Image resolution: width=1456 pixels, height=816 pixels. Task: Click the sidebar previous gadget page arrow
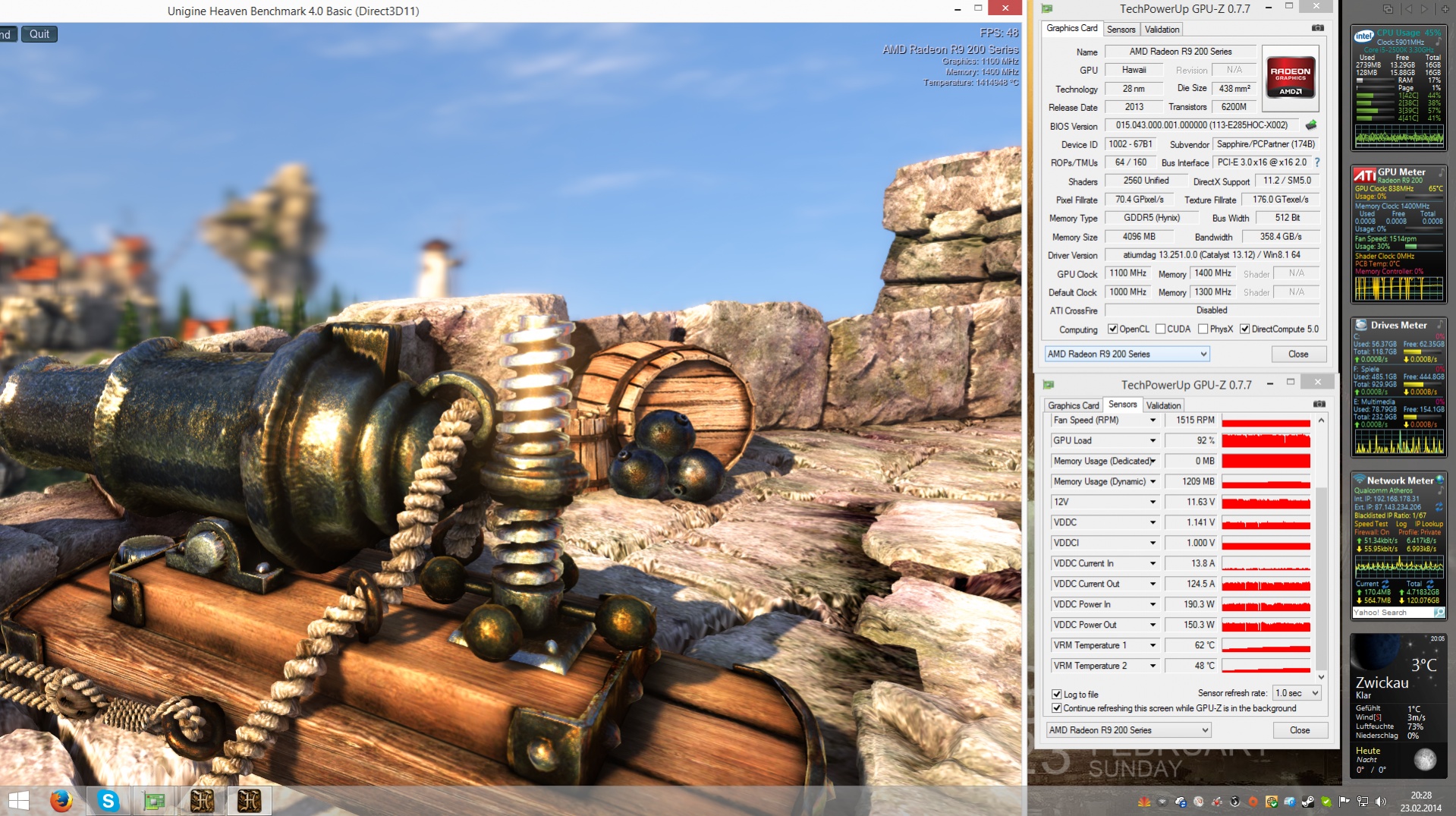1407,9
